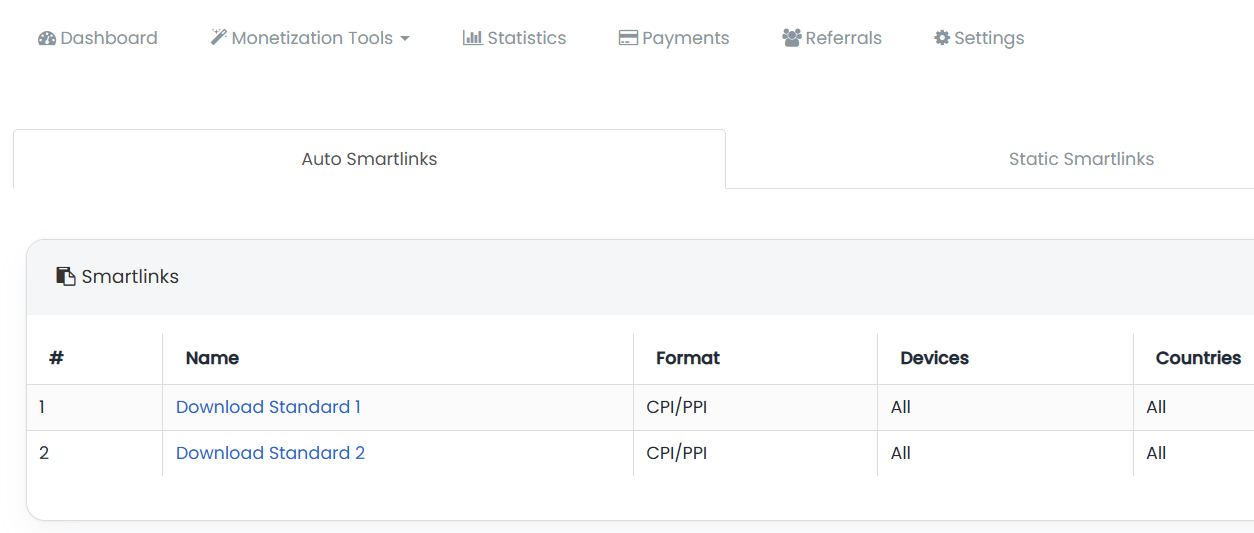Open the Download Standard 1 link
1254x533 pixels.
pos(268,407)
